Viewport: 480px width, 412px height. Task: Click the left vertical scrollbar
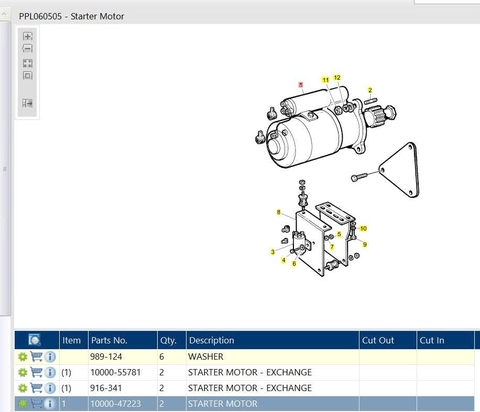pos(5,168)
